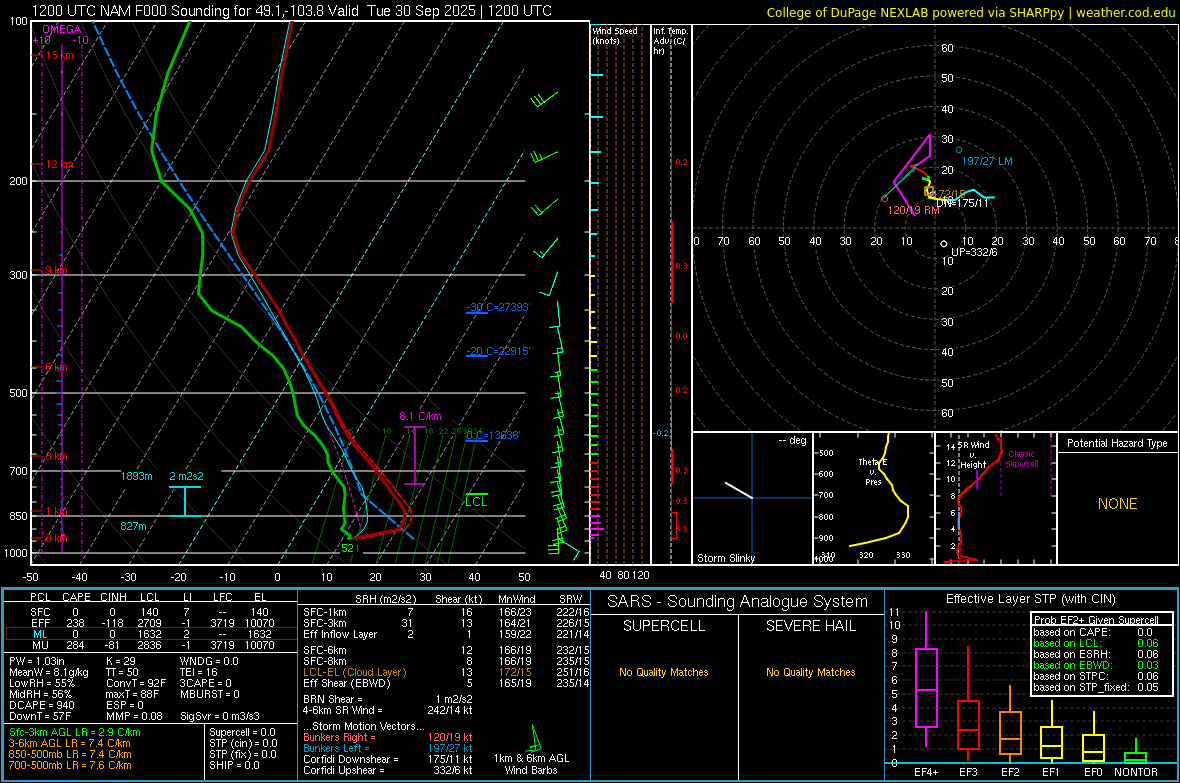Click the Storm Slinky panel label
This screenshot has height=783, width=1180.
pos(726,558)
